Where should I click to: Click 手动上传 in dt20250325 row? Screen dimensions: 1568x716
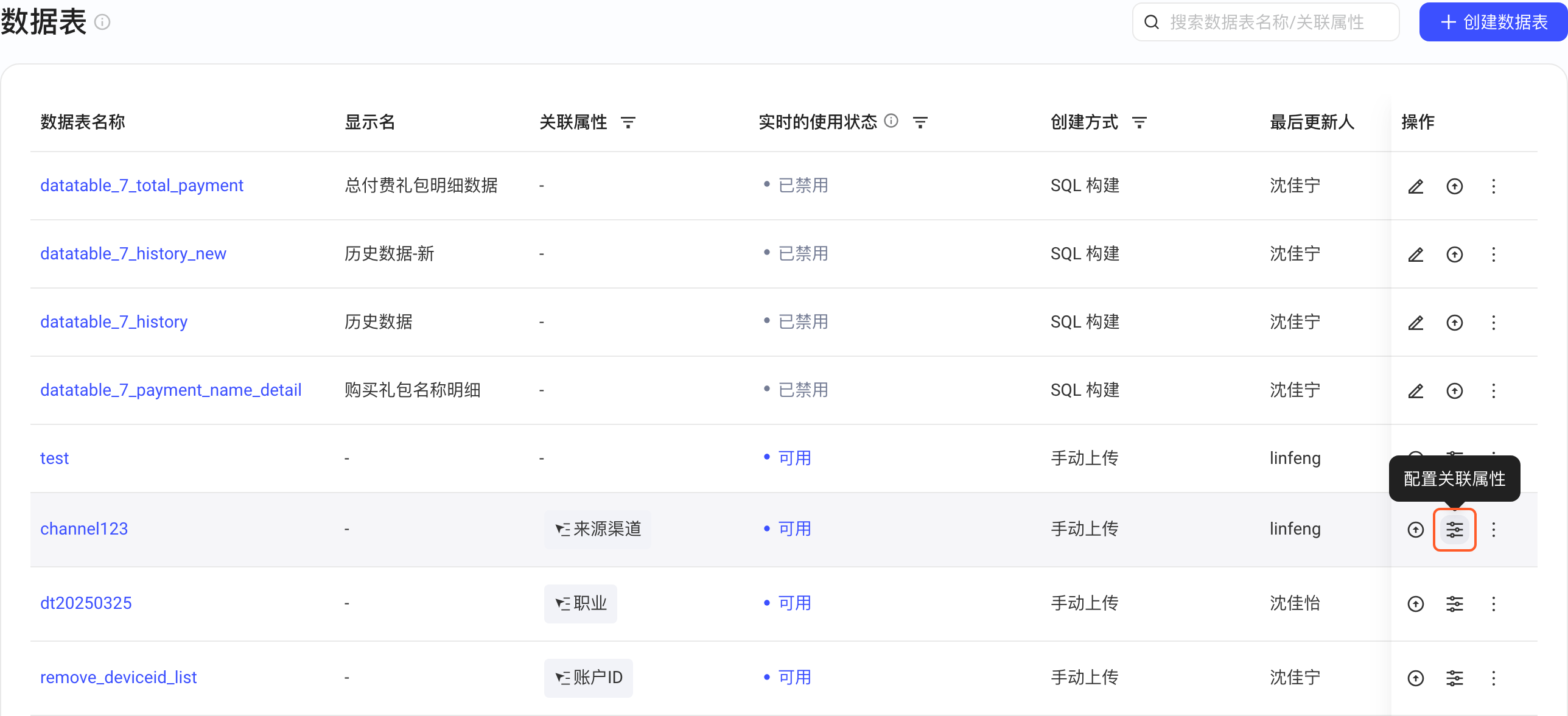[1085, 603]
